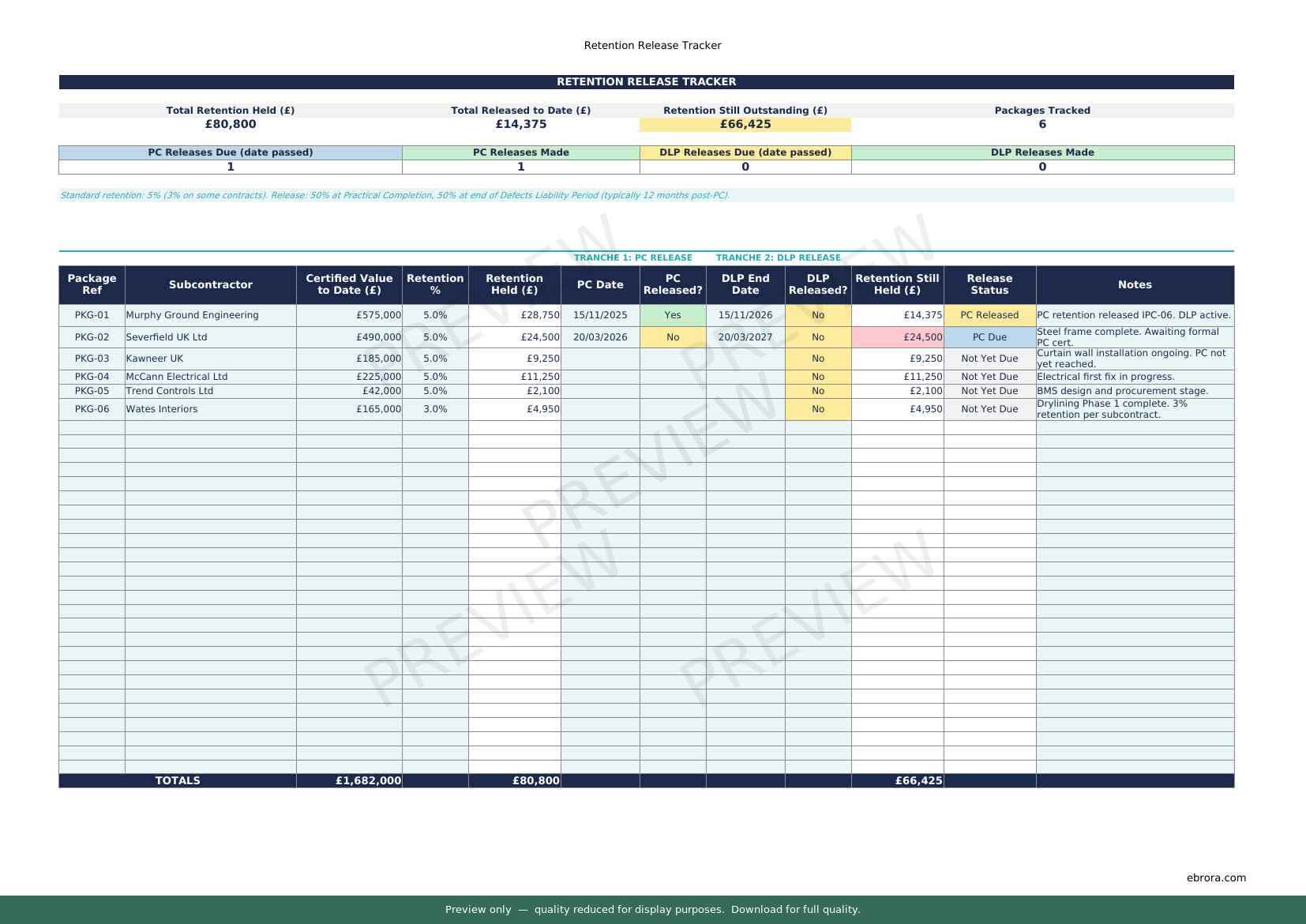Select the PC Released 'No' cell for PKG-02
This screenshot has width=1306, height=924.
coord(672,337)
